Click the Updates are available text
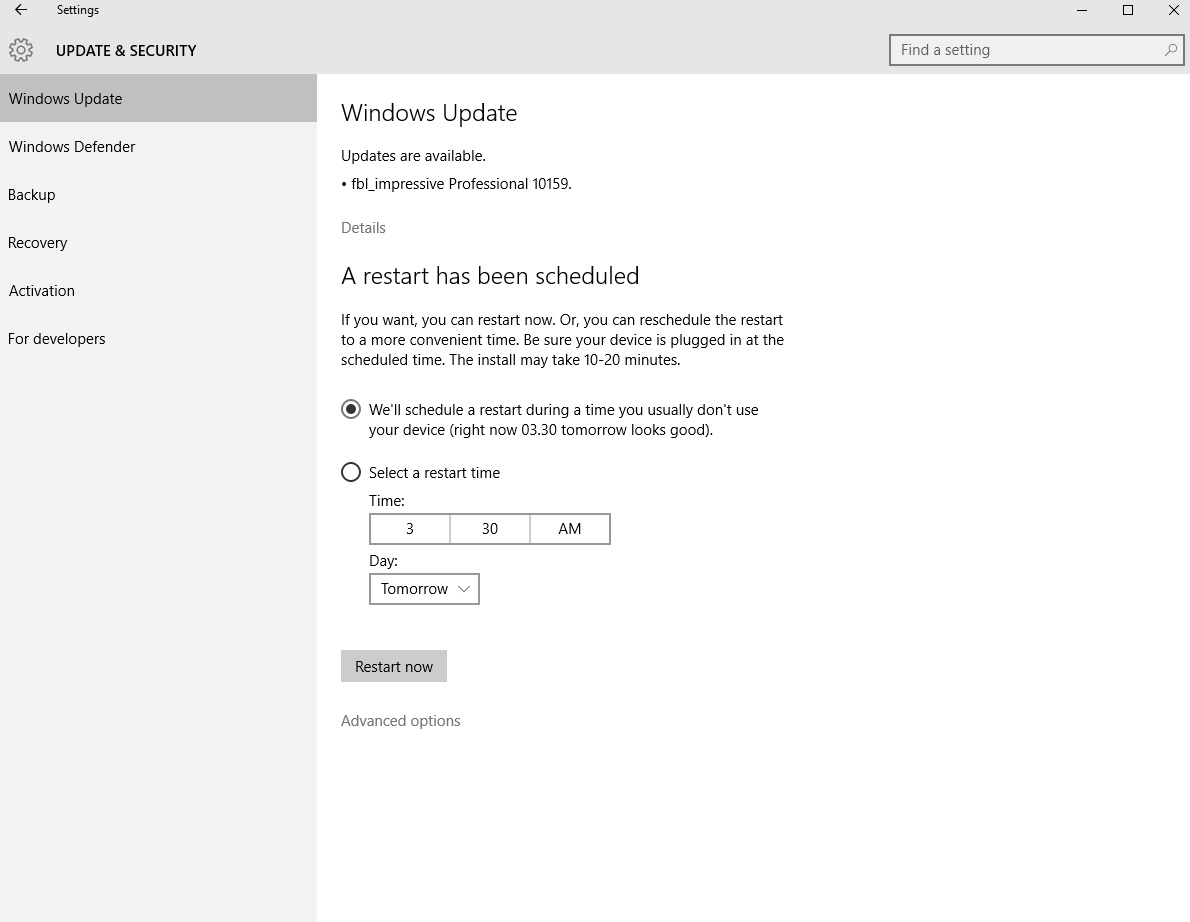The width and height of the screenshot is (1190, 922). (413, 156)
